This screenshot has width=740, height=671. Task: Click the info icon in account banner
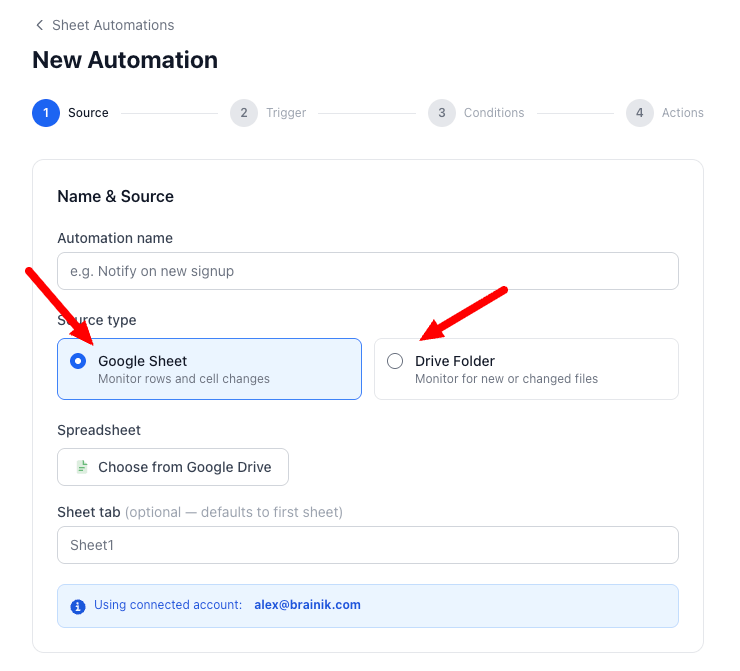coord(78,606)
